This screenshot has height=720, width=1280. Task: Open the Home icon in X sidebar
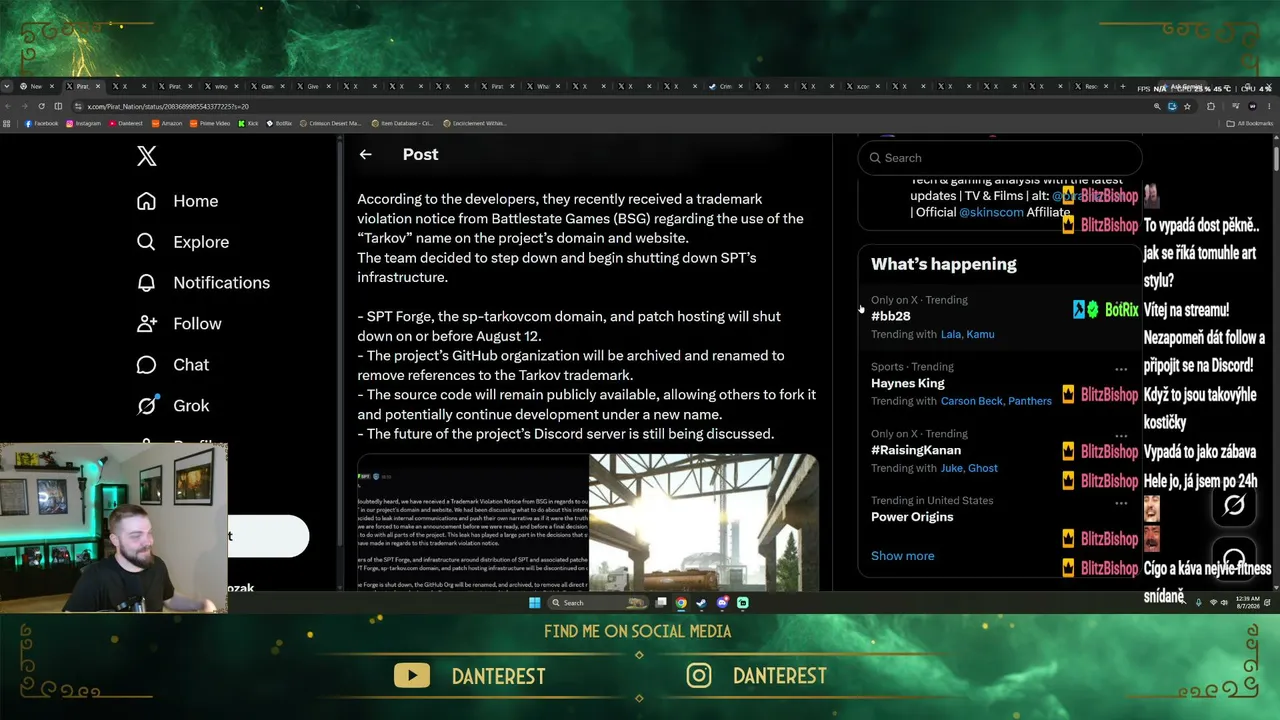(x=146, y=201)
